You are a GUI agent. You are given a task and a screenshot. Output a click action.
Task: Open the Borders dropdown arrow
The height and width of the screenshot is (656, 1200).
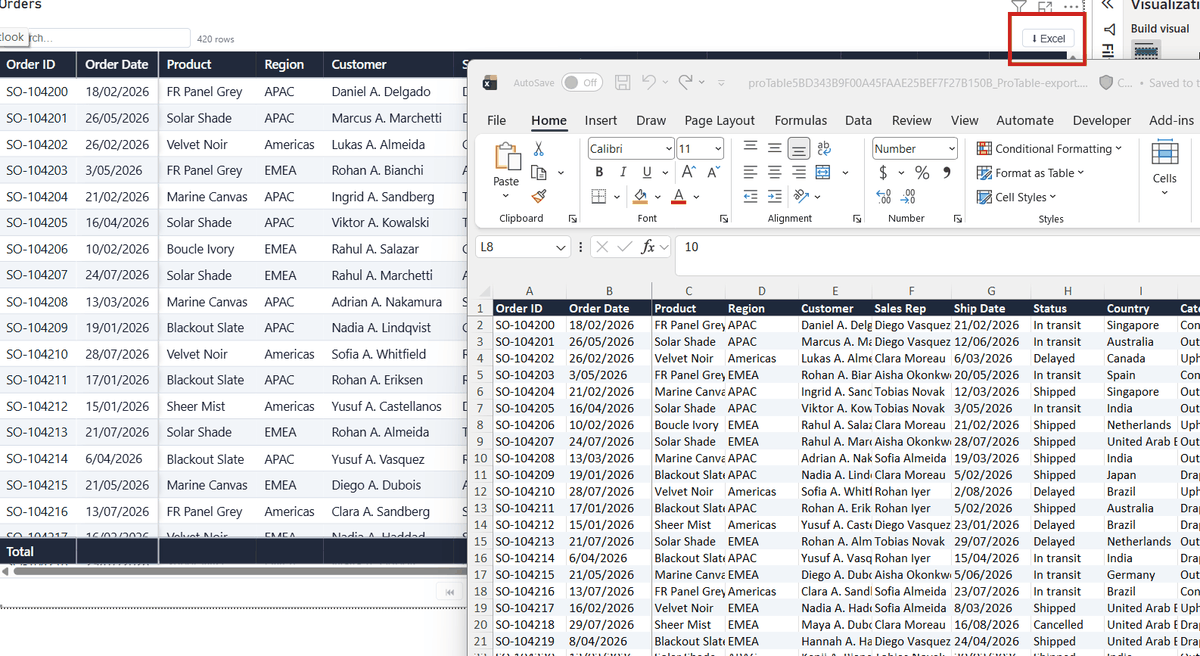tap(615, 197)
